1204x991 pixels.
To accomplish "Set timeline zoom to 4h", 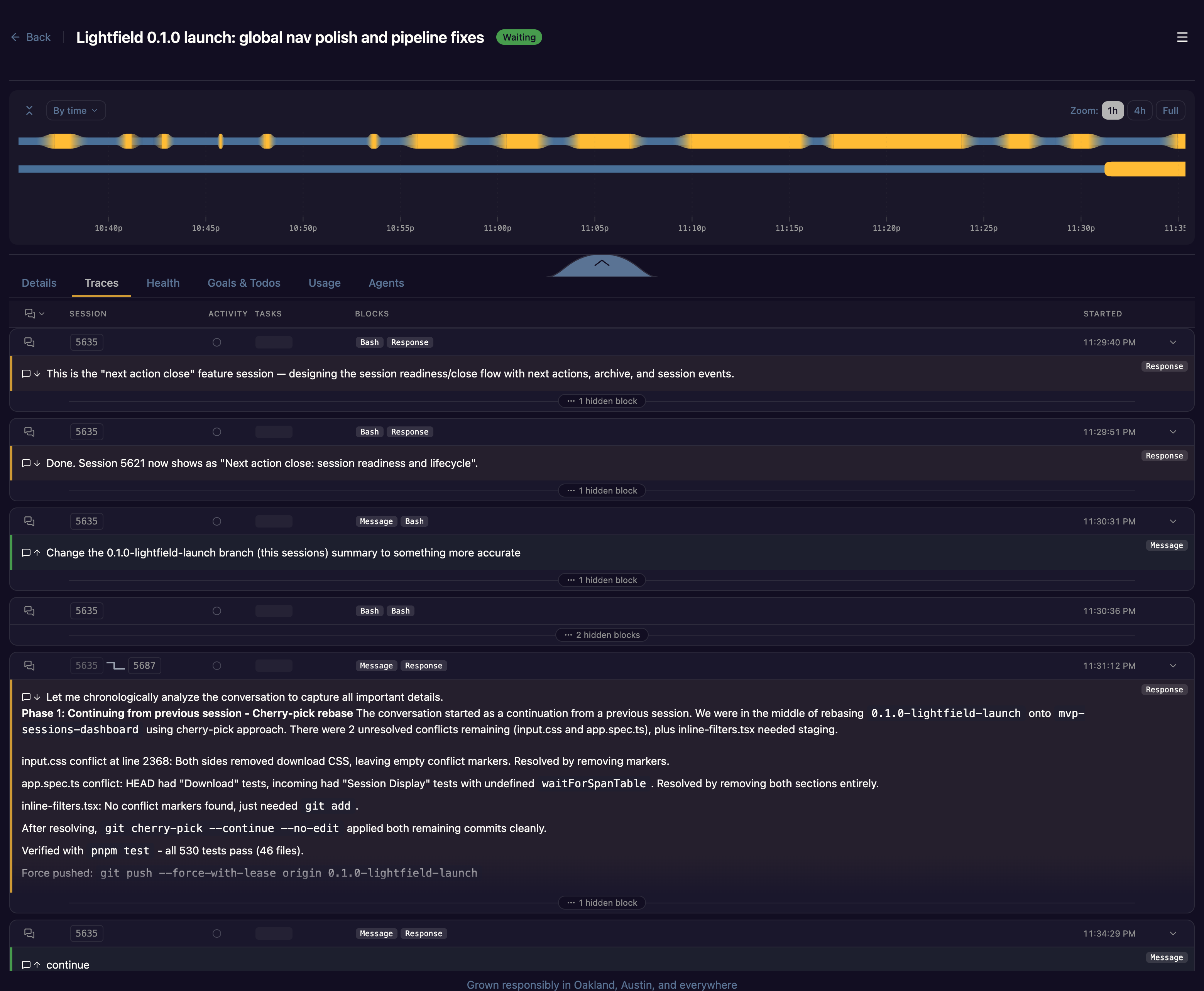I will 1140,110.
